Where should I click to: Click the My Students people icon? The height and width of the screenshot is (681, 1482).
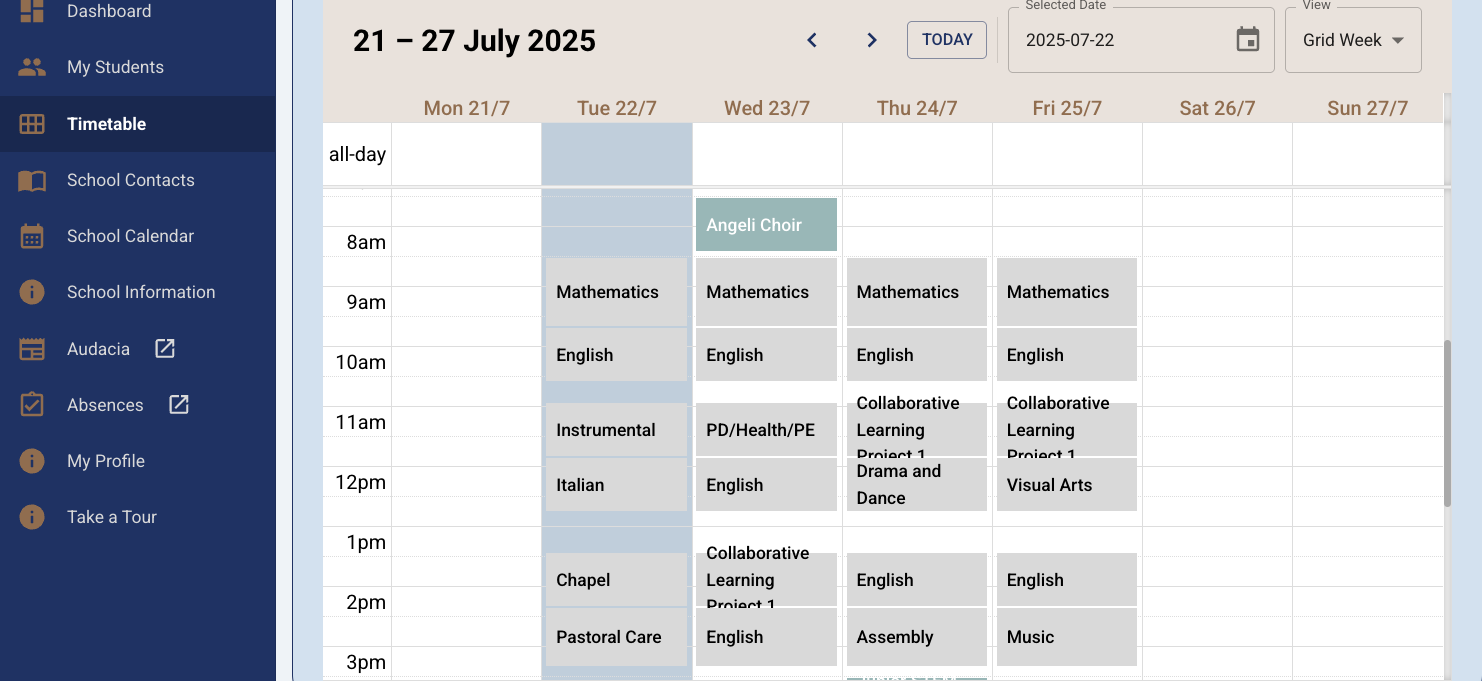pyautogui.click(x=32, y=67)
